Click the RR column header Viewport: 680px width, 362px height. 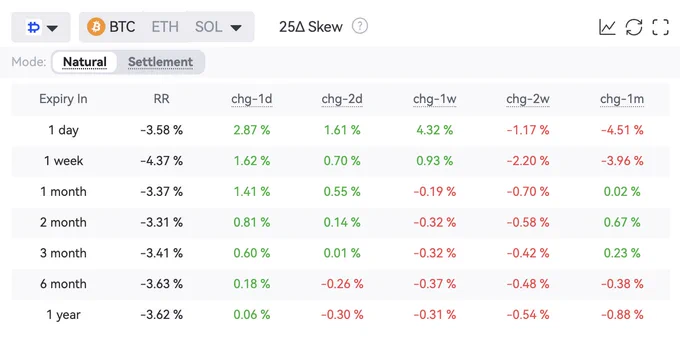161,99
